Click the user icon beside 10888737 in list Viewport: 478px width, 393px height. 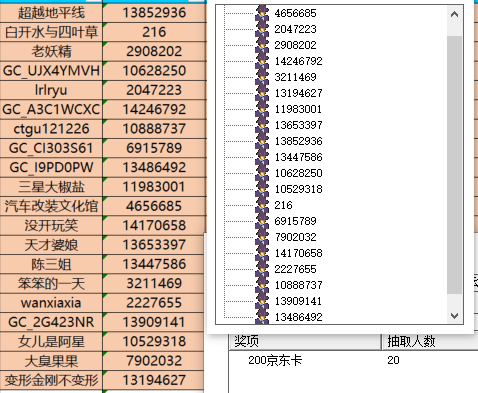[262, 285]
